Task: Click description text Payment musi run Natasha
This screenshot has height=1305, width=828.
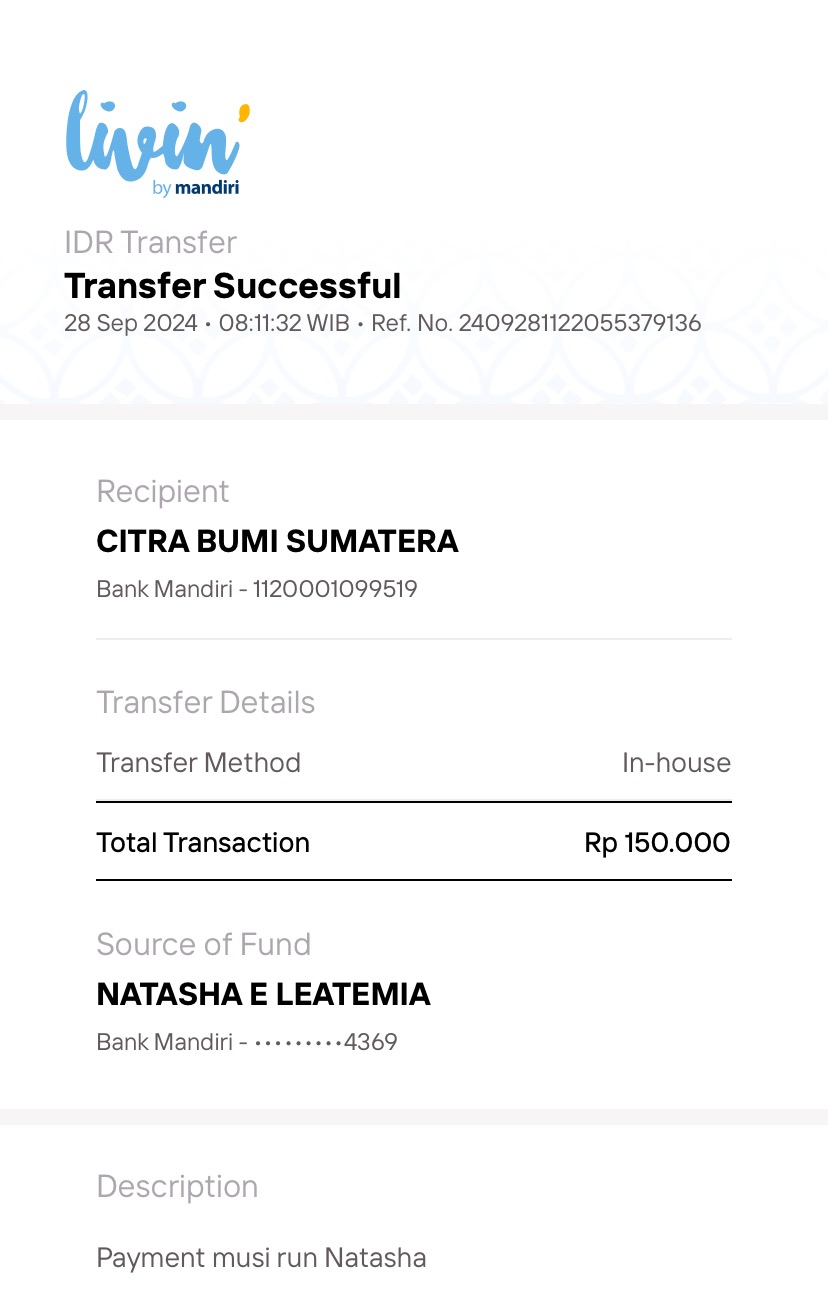Action: click(261, 1257)
